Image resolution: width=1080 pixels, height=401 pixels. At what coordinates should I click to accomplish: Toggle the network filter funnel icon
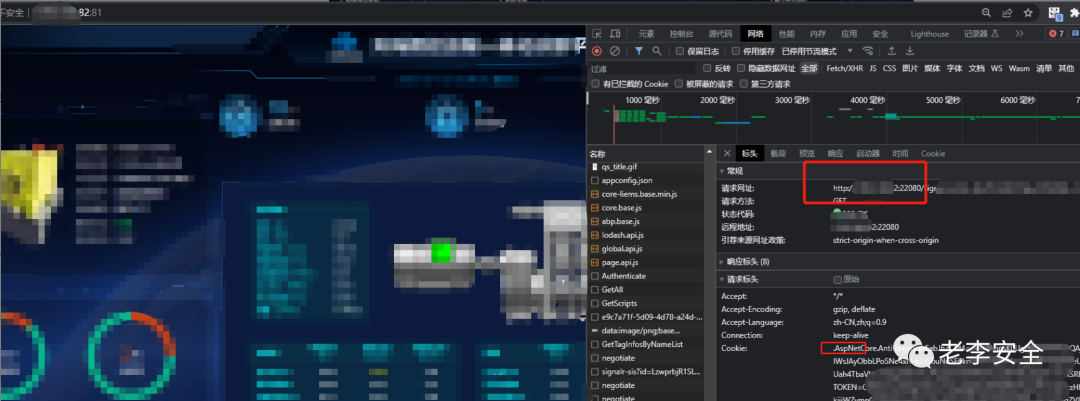638,51
